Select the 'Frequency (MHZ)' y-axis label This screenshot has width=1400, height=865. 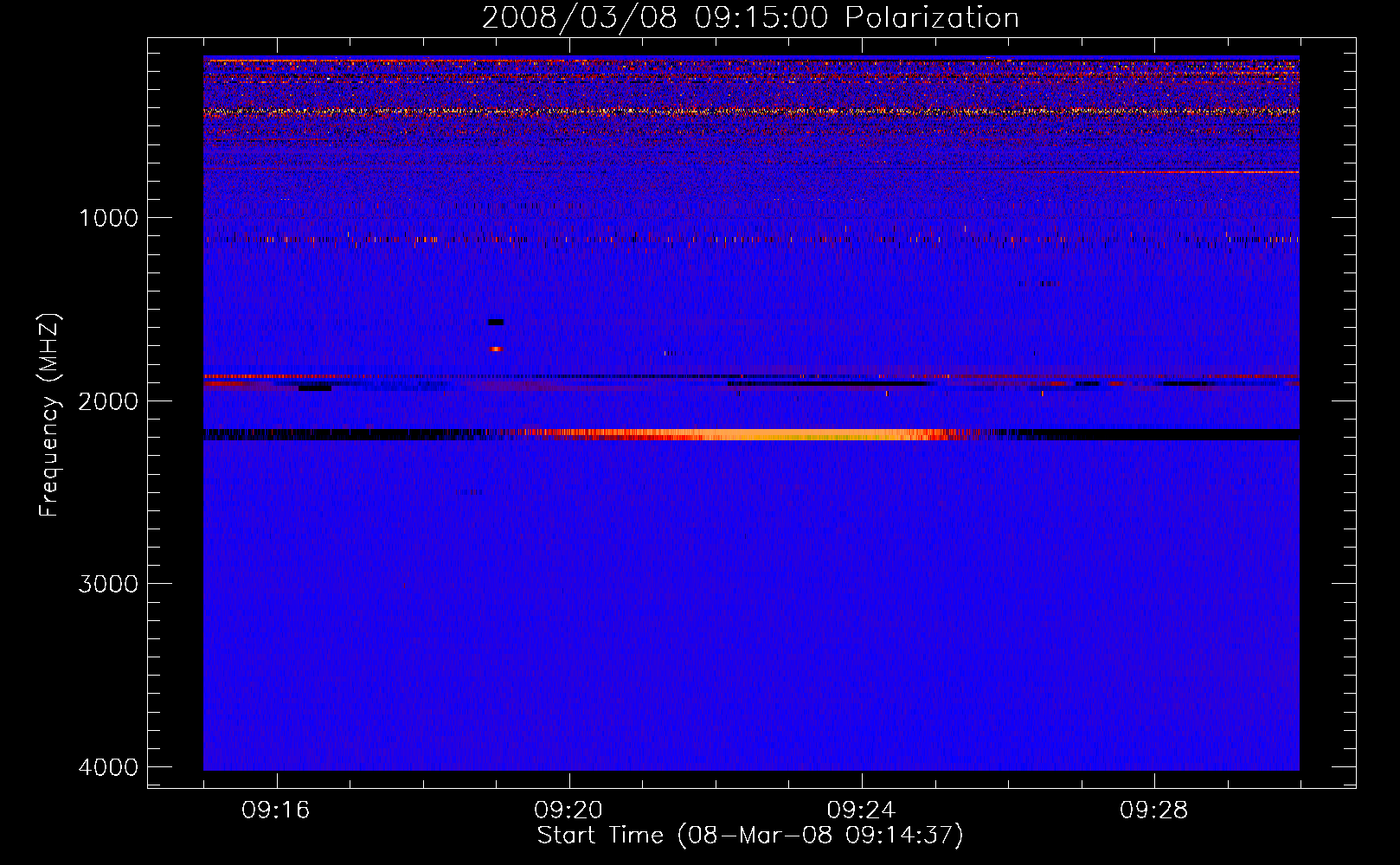49,415
